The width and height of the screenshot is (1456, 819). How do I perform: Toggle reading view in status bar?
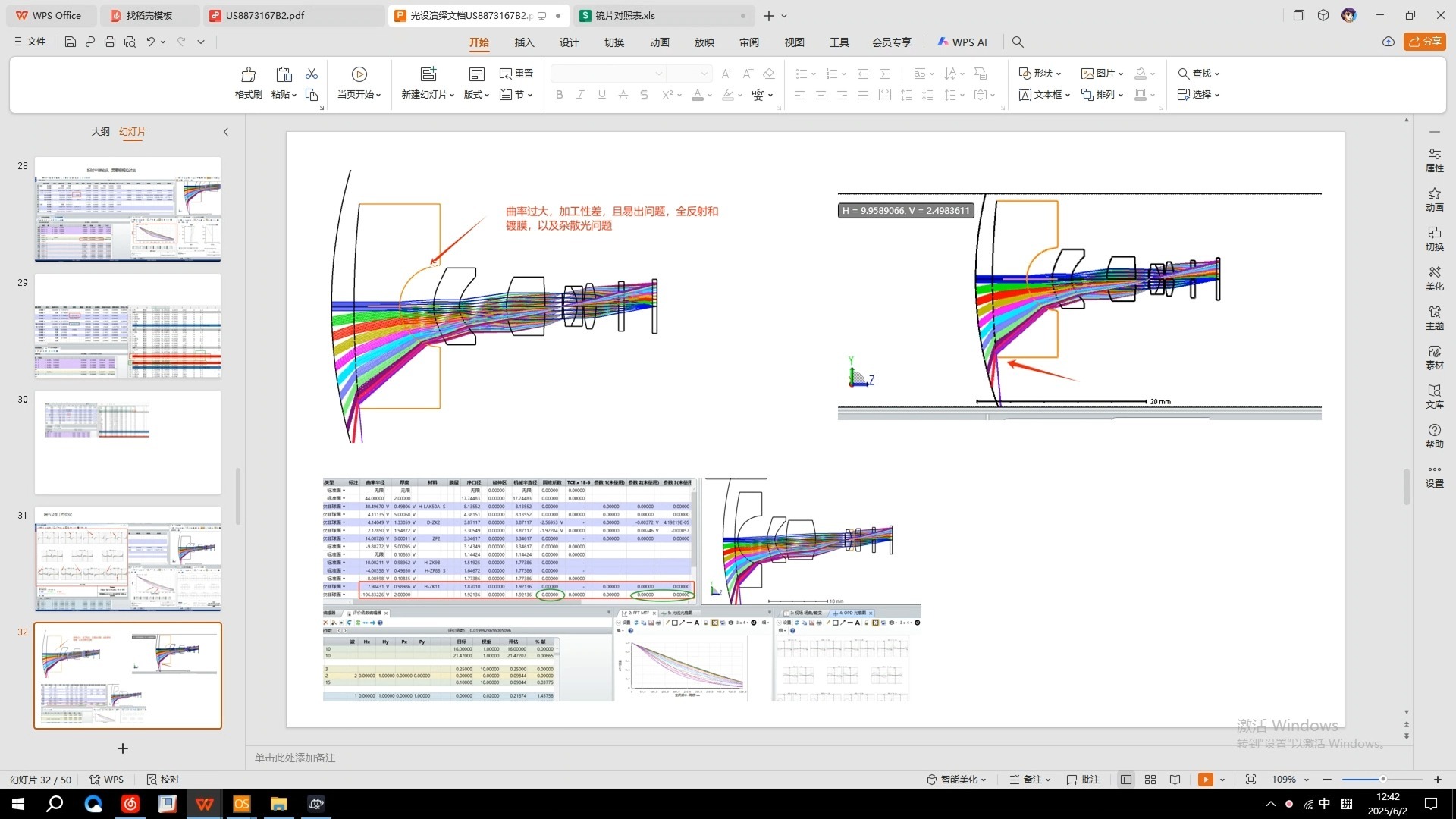point(1175,780)
